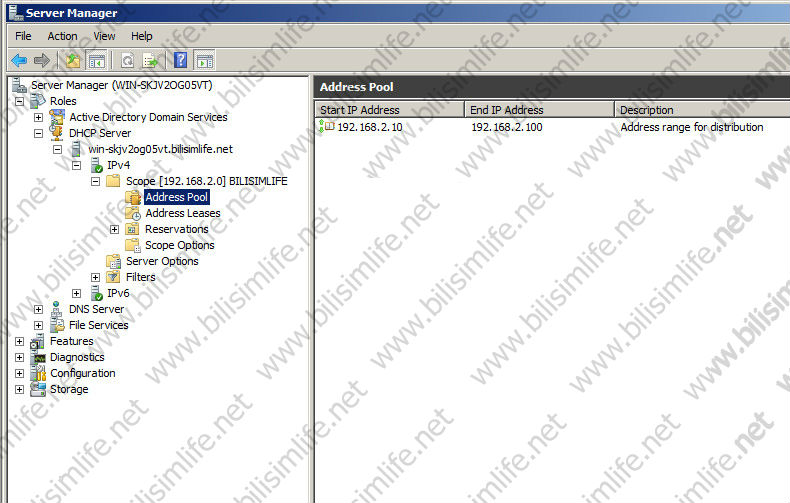Expand the DNS Server node

pos(38,309)
